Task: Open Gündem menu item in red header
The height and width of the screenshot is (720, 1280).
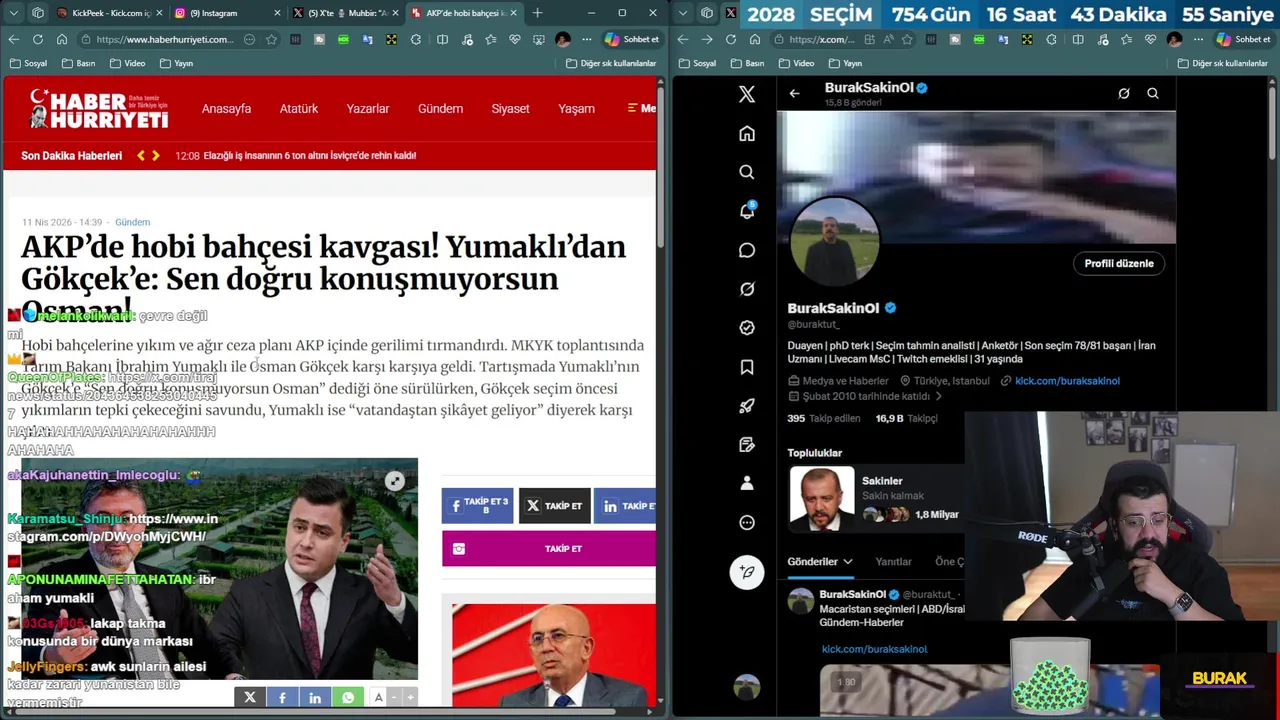Action: pos(440,108)
